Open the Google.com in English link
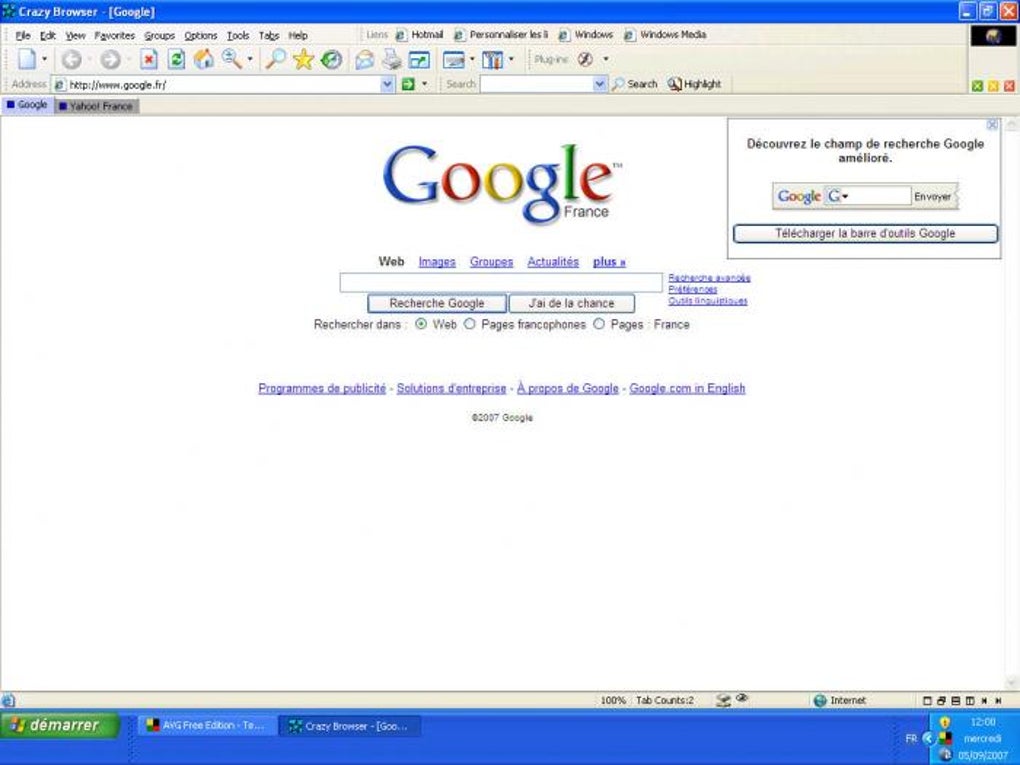 (687, 388)
